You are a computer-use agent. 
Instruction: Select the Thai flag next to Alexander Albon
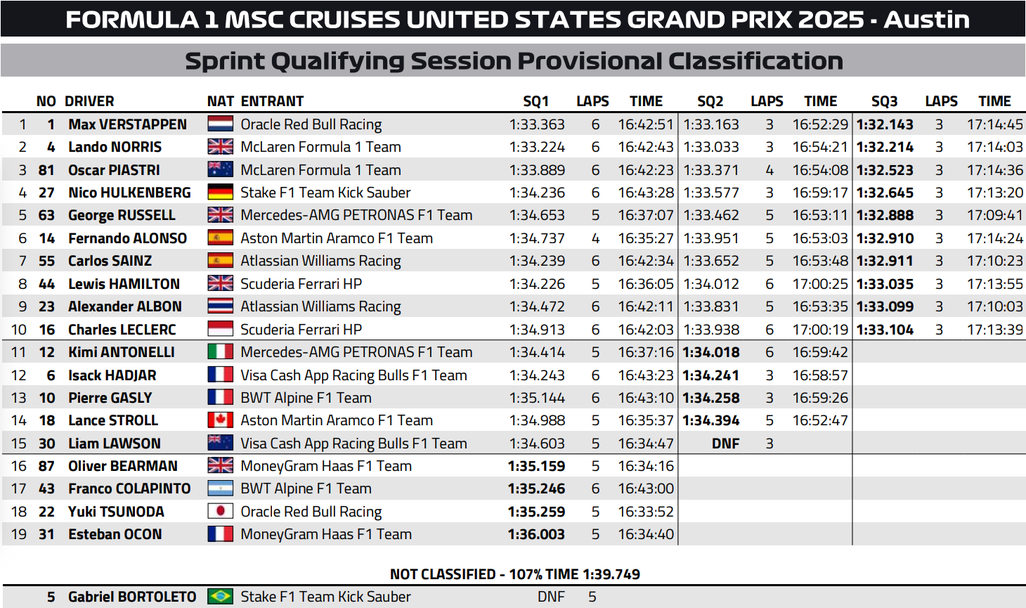point(220,307)
